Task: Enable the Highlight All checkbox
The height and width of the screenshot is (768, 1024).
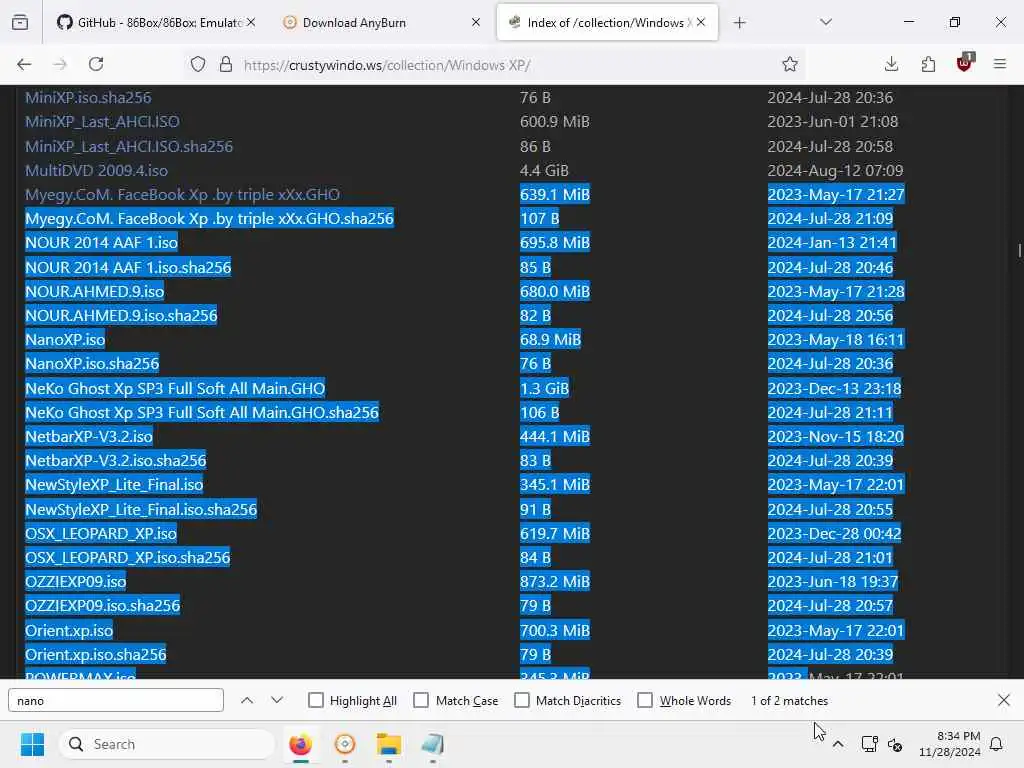Action: tap(316, 700)
